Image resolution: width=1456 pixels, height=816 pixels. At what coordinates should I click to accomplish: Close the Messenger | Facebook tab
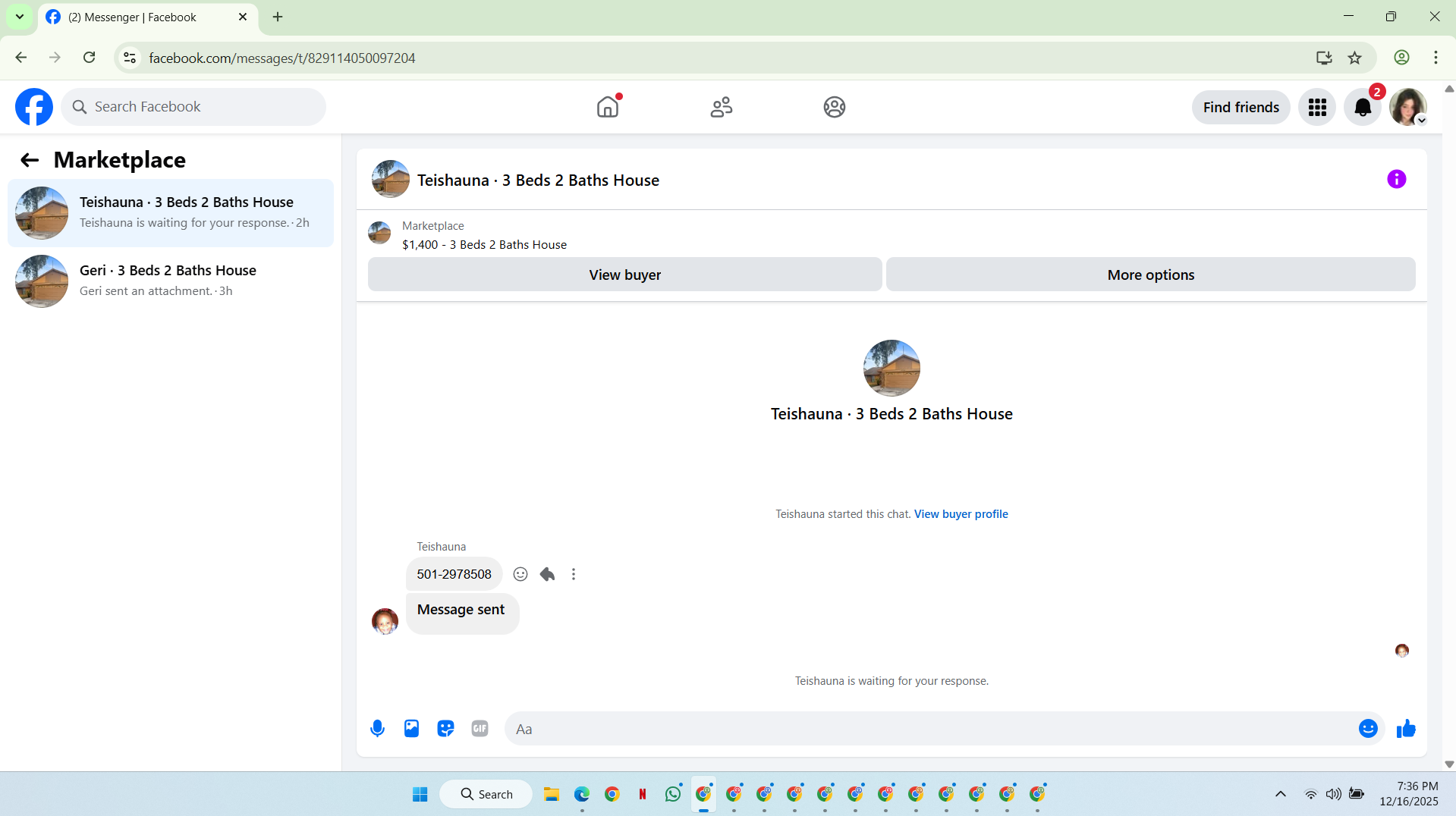click(243, 17)
